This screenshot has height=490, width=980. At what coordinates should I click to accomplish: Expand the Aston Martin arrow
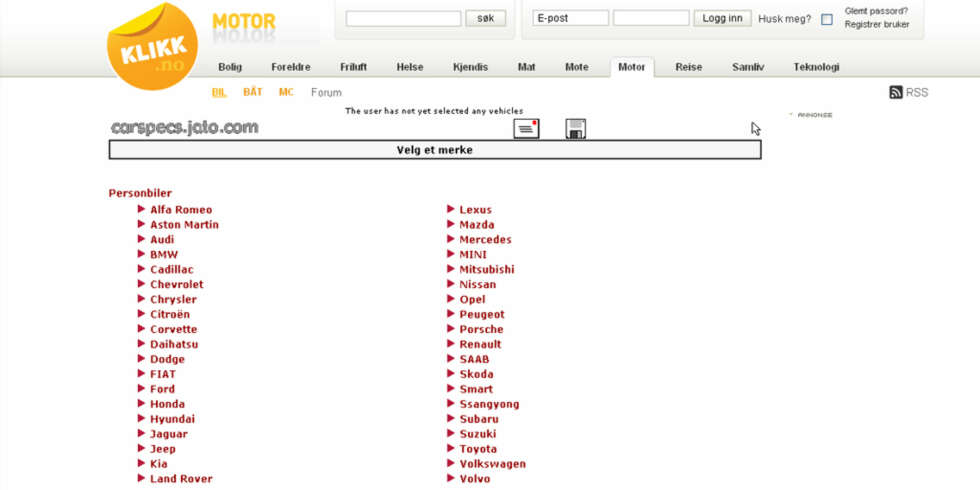[x=142, y=224]
